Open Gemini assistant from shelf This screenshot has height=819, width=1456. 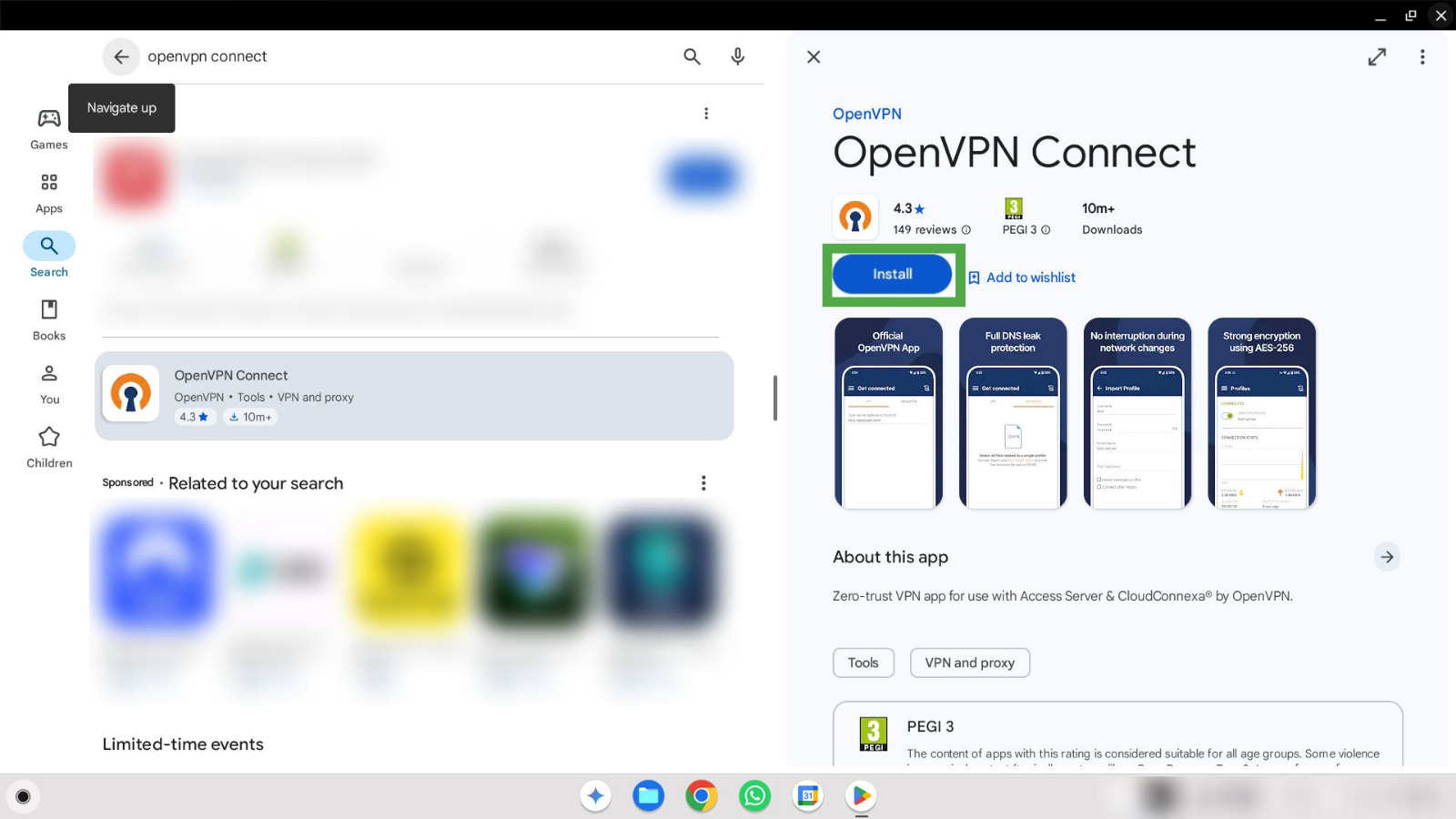(x=596, y=796)
